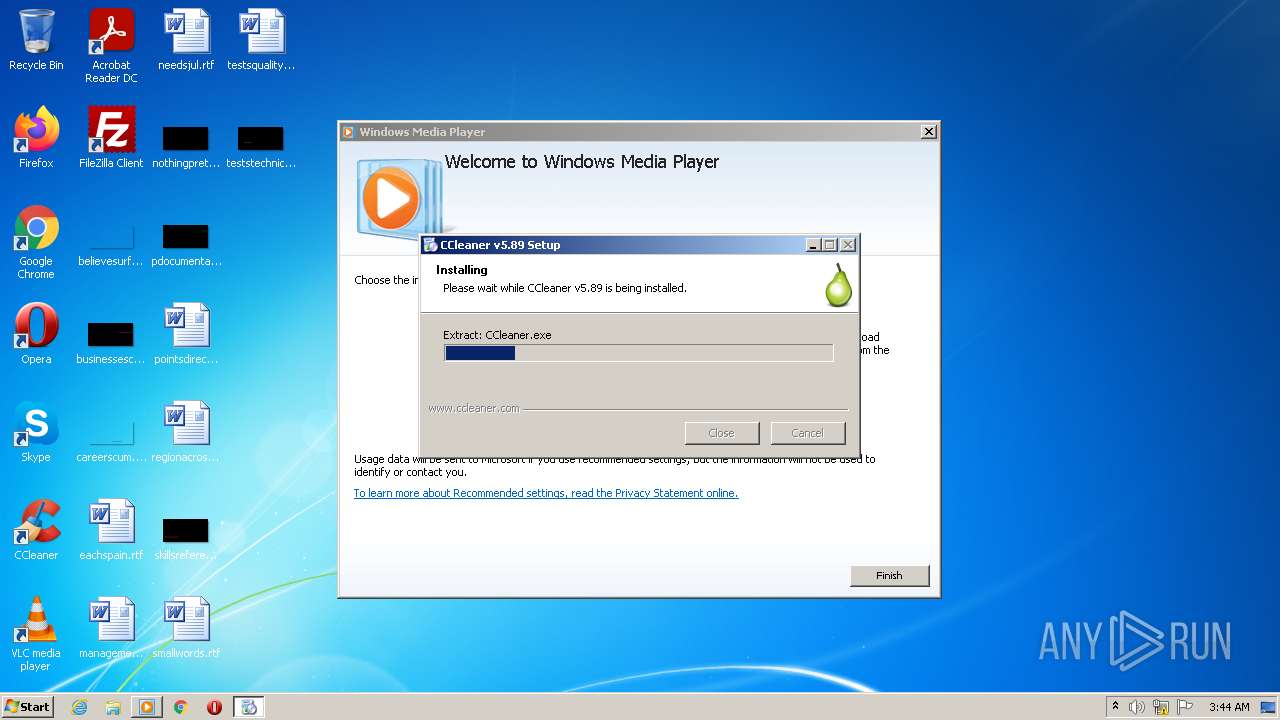Close the Windows Media Player window
The width and height of the screenshot is (1280, 720).
(x=928, y=131)
